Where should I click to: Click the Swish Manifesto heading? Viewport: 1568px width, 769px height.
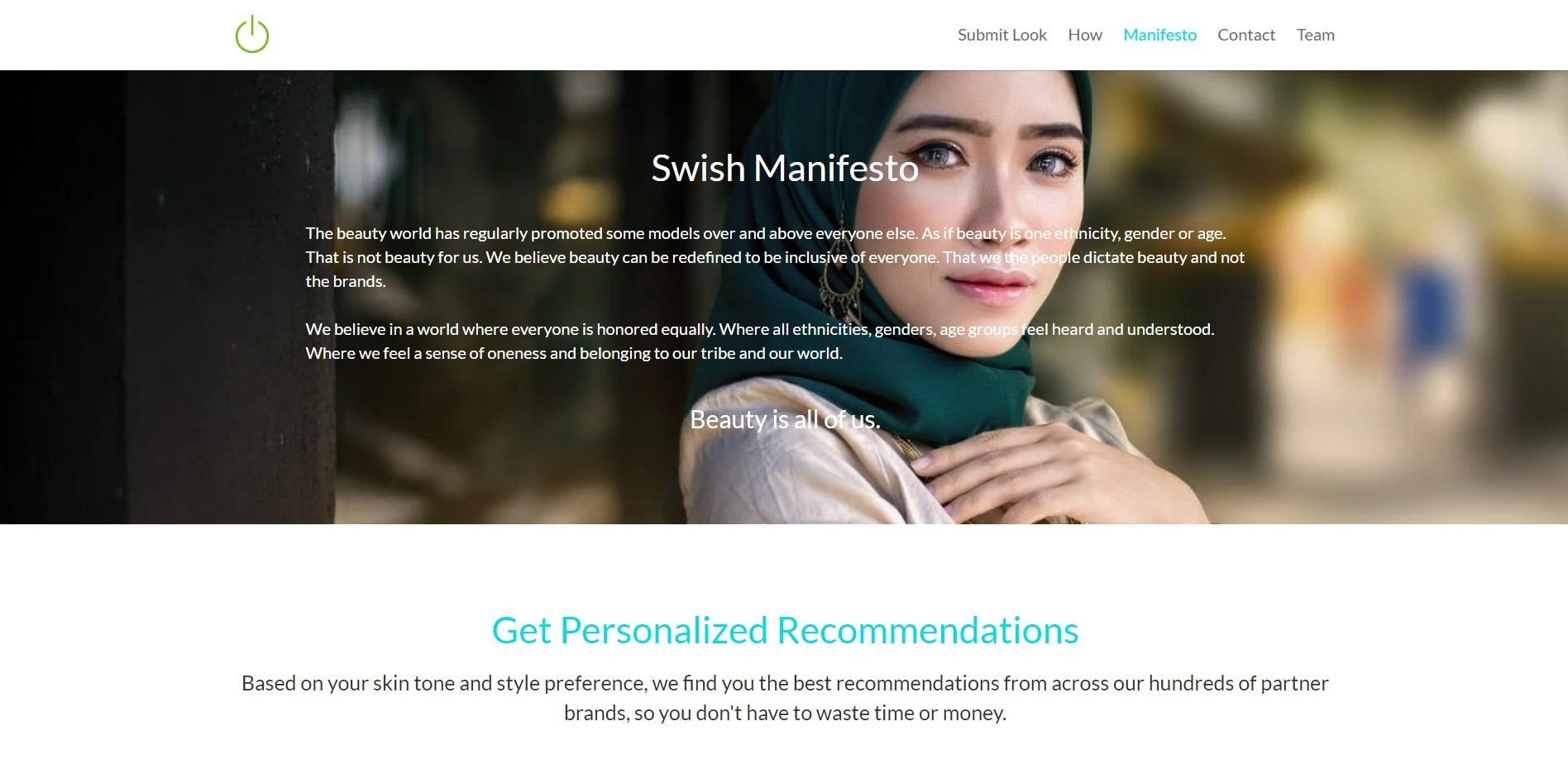785,168
